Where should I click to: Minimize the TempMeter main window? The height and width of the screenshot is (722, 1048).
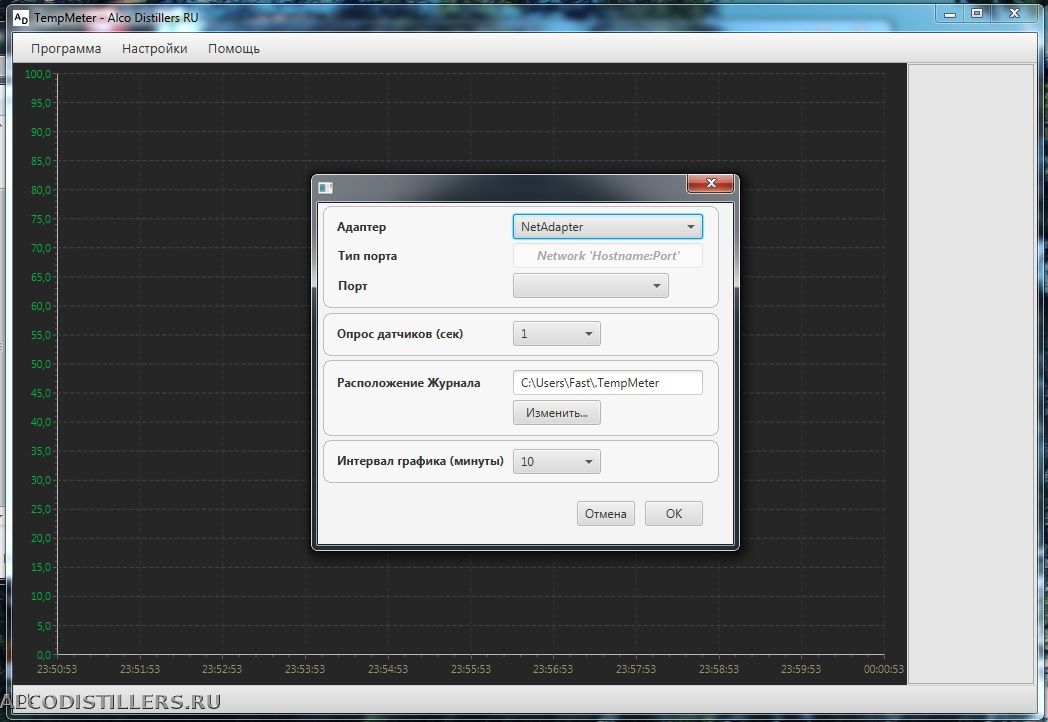pyautogui.click(x=948, y=13)
